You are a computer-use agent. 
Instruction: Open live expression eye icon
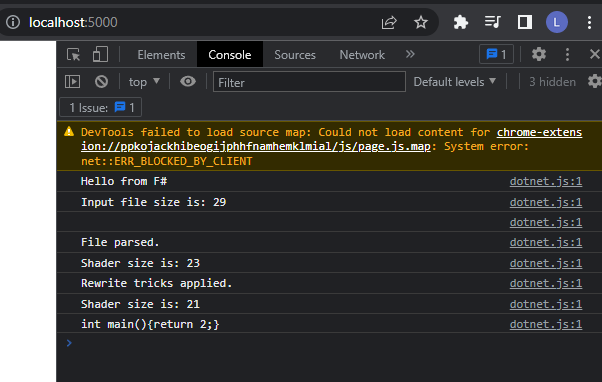[x=188, y=81]
